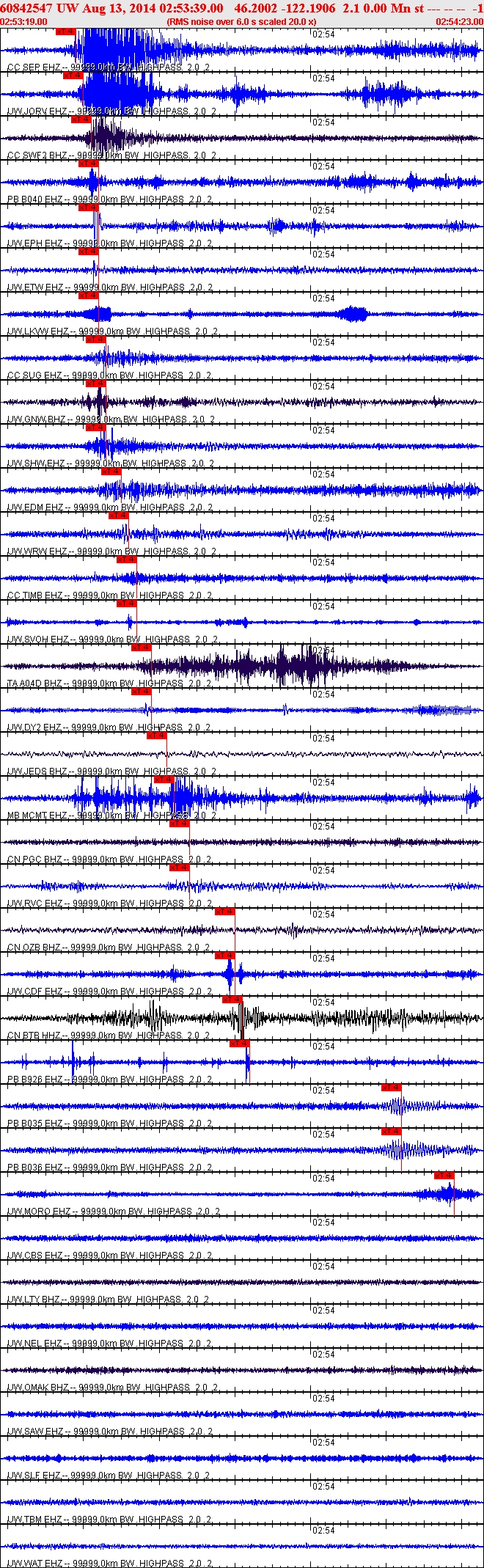The width and height of the screenshot is (484, 1568).
Task: Click the pick marker on TA.A04D trace
Action: [141, 648]
